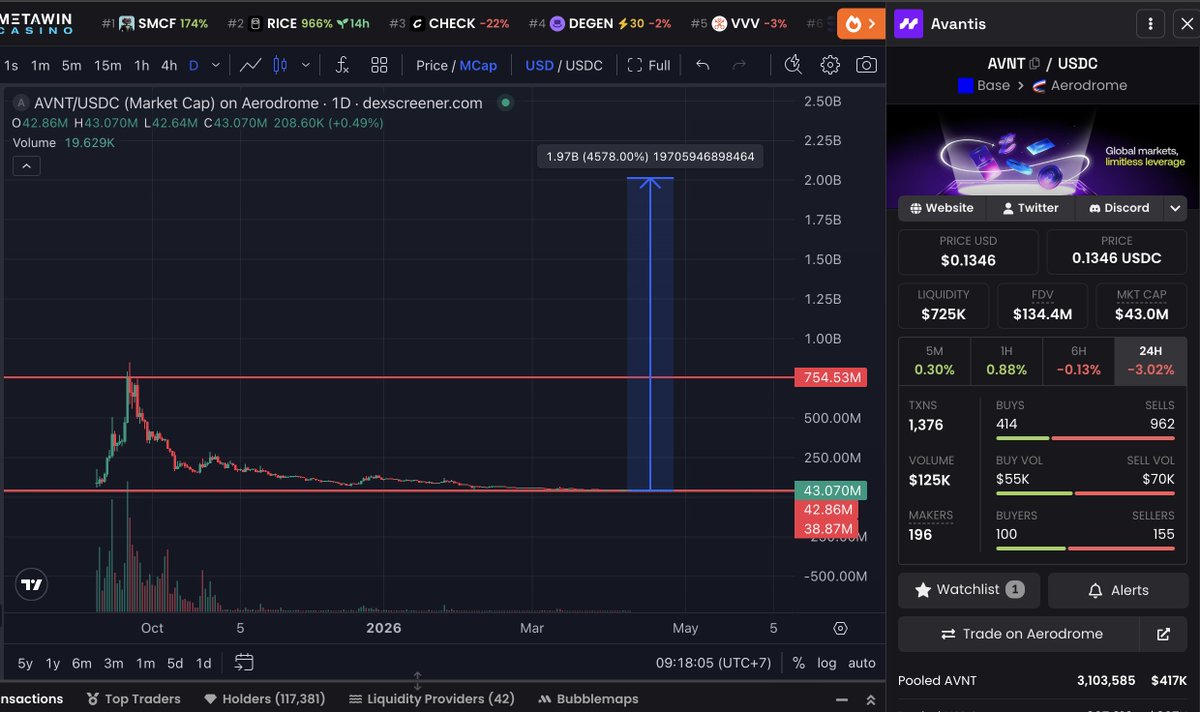This screenshot has height=712, width=1200.
Task: Copy the AVNT token address icon
Action: tap(1034, 63)
